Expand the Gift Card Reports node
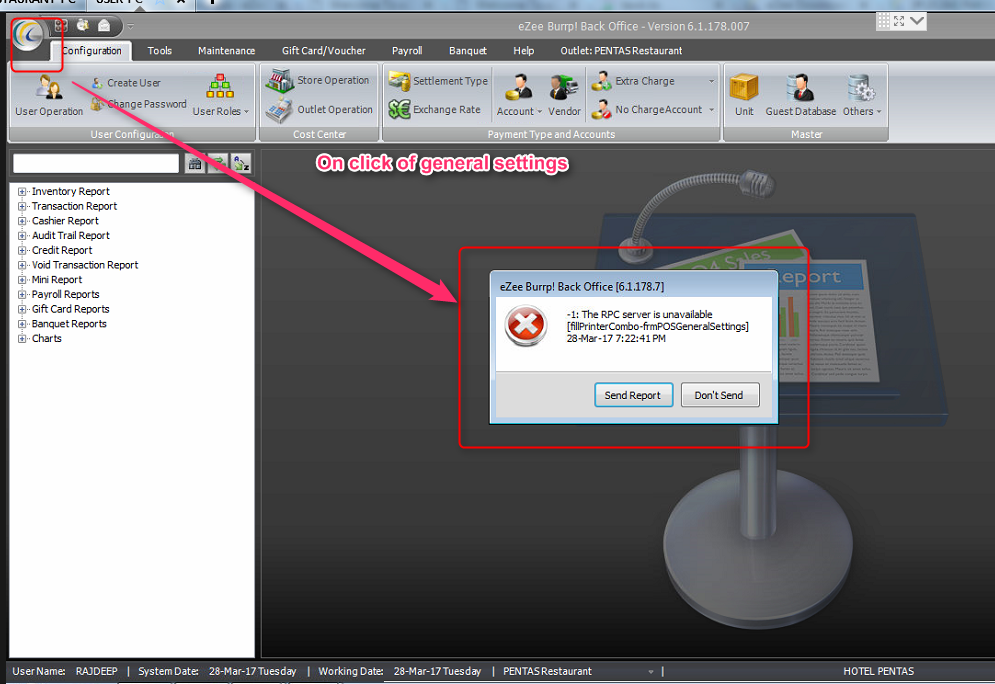This screenshot has width=995, height=684. click(22, 309)
